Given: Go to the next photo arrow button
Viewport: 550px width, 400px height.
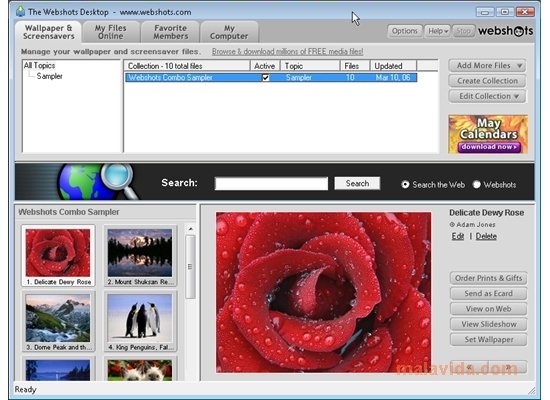Looking at the screenshot, I should (x=508, y=367).
